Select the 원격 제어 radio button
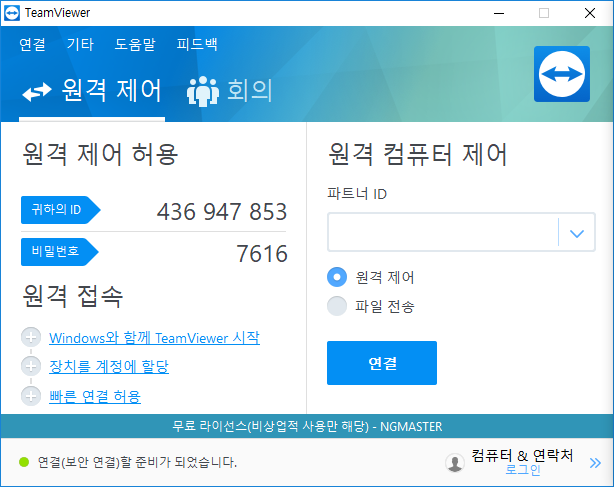This screenshot has height=487, width=614. pyautogui.click(x=337, y=277)
